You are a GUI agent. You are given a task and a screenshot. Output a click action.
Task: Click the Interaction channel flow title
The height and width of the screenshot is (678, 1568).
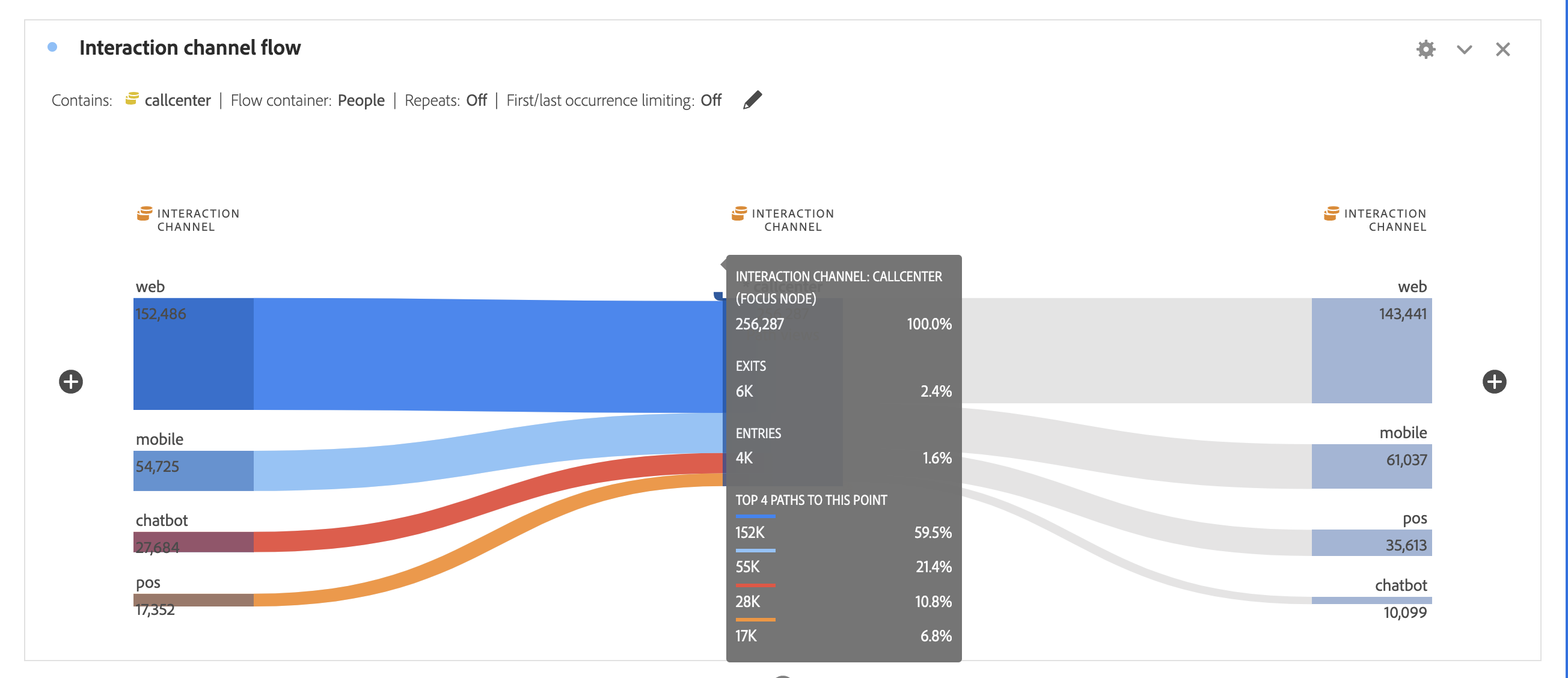190,47
